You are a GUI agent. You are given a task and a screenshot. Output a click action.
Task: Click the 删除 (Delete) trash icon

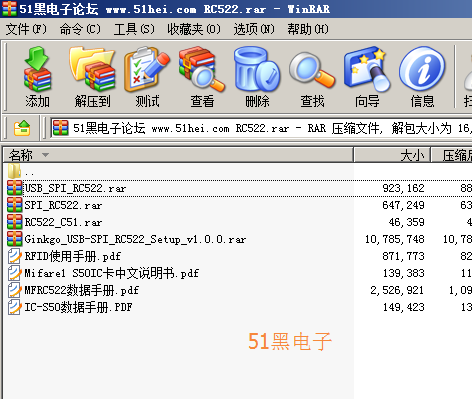(257, 77)
